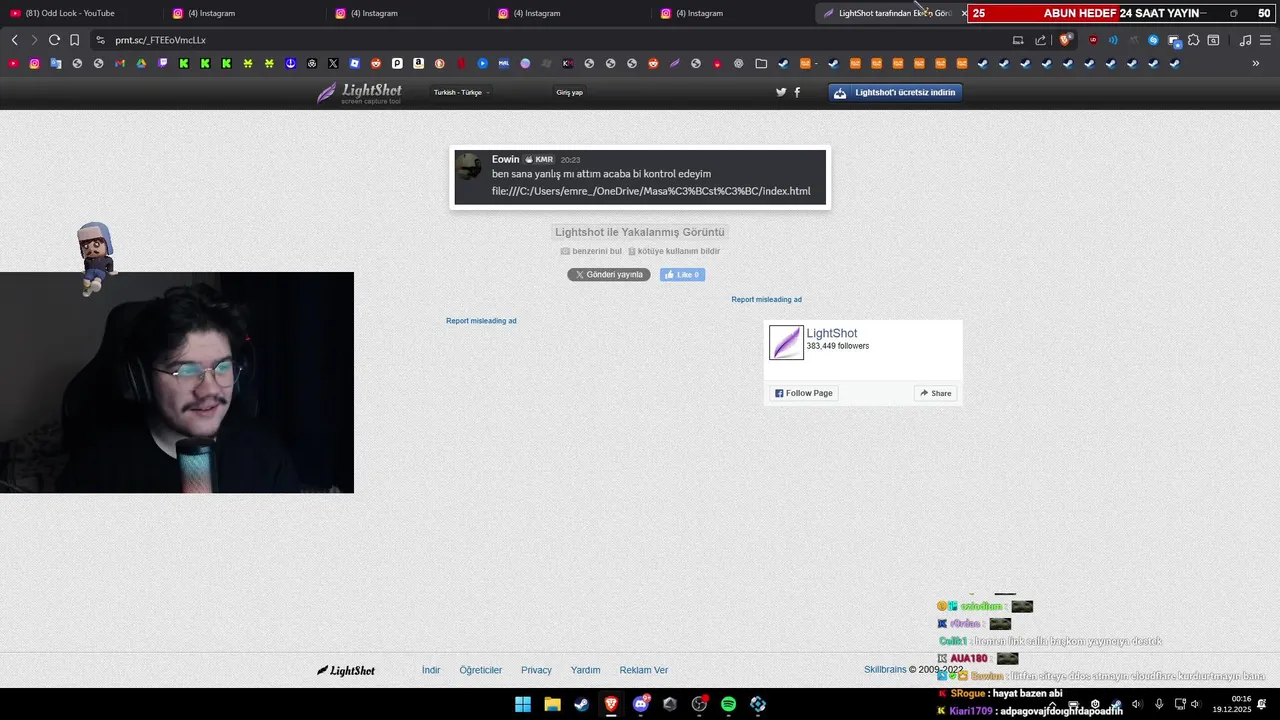Open the YouTube bookmark icon
The image size is (1280, 720).
tap(13, 63)
